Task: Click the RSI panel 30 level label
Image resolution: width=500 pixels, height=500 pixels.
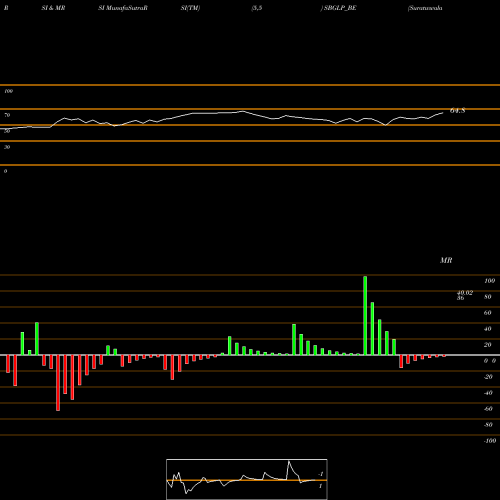Action: click(7, 147)
